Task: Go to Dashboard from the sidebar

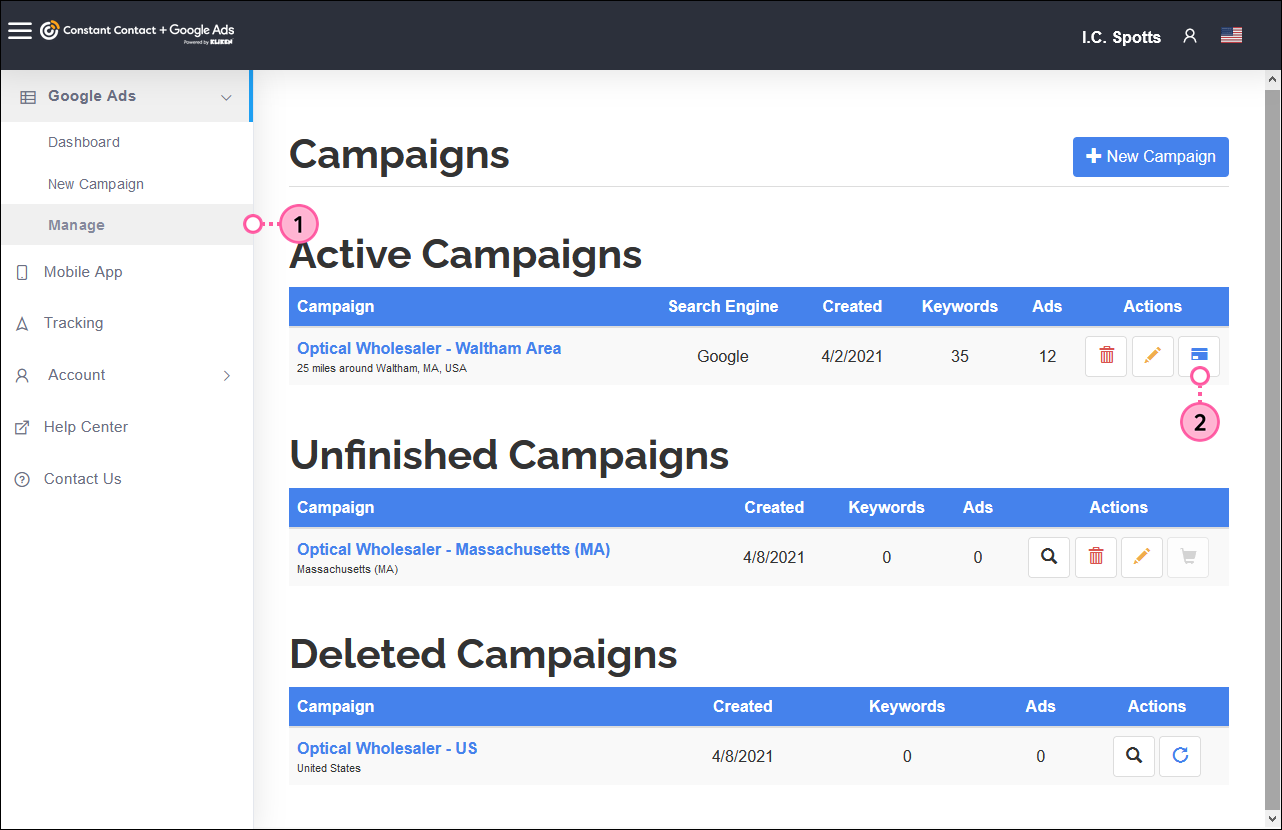Action: coord(84,142)
